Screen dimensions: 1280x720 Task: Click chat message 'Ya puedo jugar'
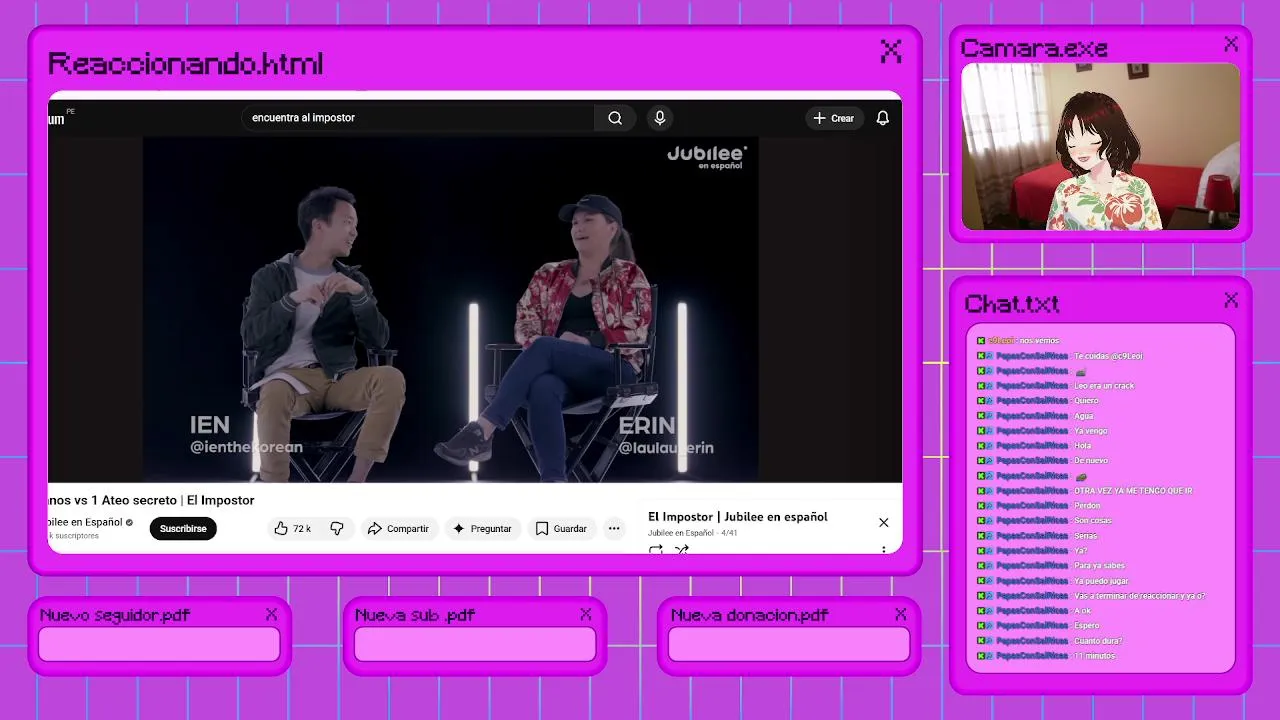click(1099, 581)
